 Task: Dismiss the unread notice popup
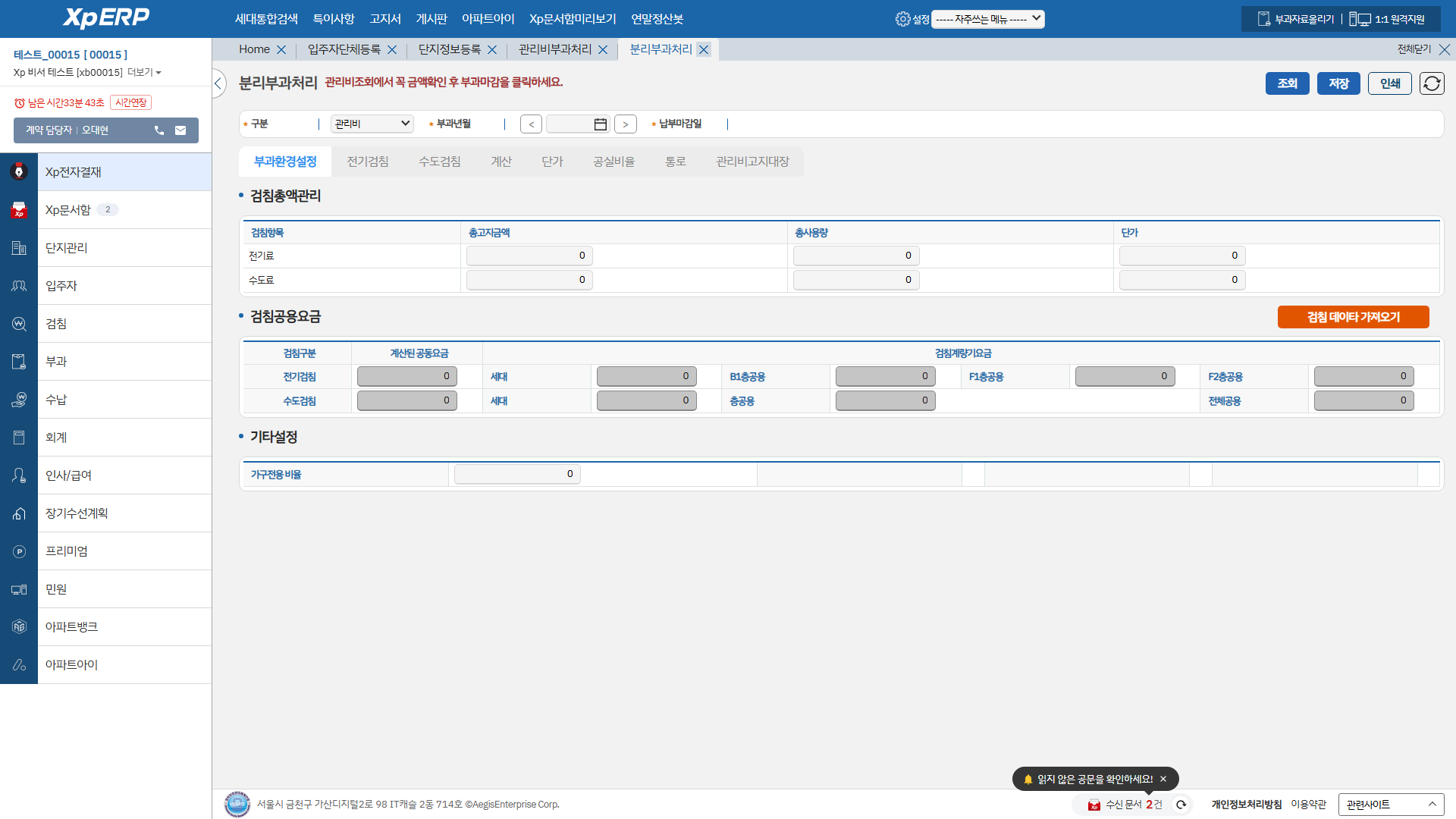click(x=1163, y=779)
